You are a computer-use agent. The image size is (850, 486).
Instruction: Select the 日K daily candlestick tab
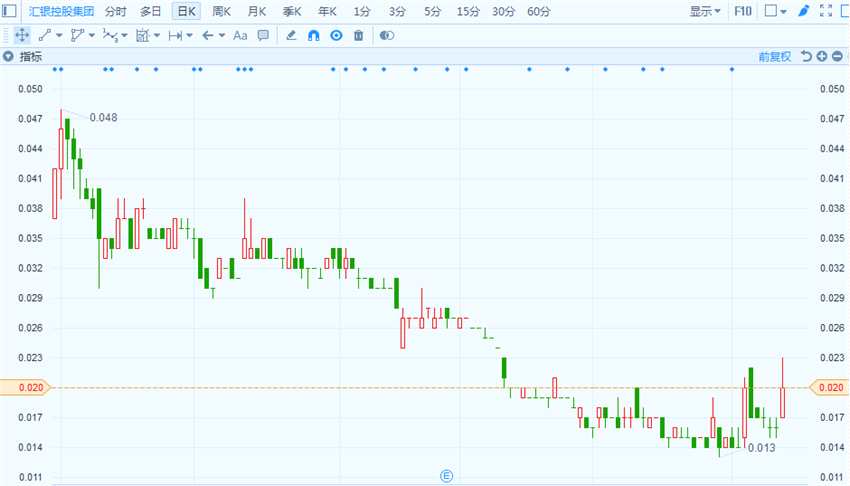(x=186, y=11)
